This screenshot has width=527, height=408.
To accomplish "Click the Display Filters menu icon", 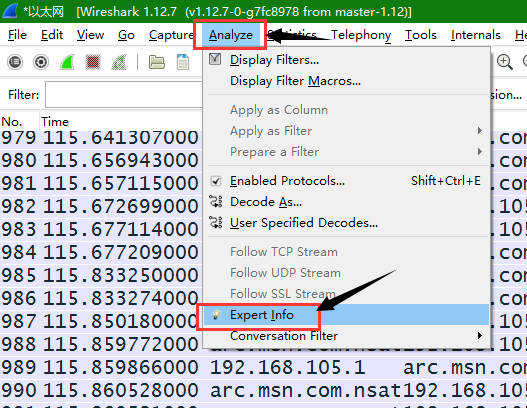I will pyautogui.click(x=215, y=59).
